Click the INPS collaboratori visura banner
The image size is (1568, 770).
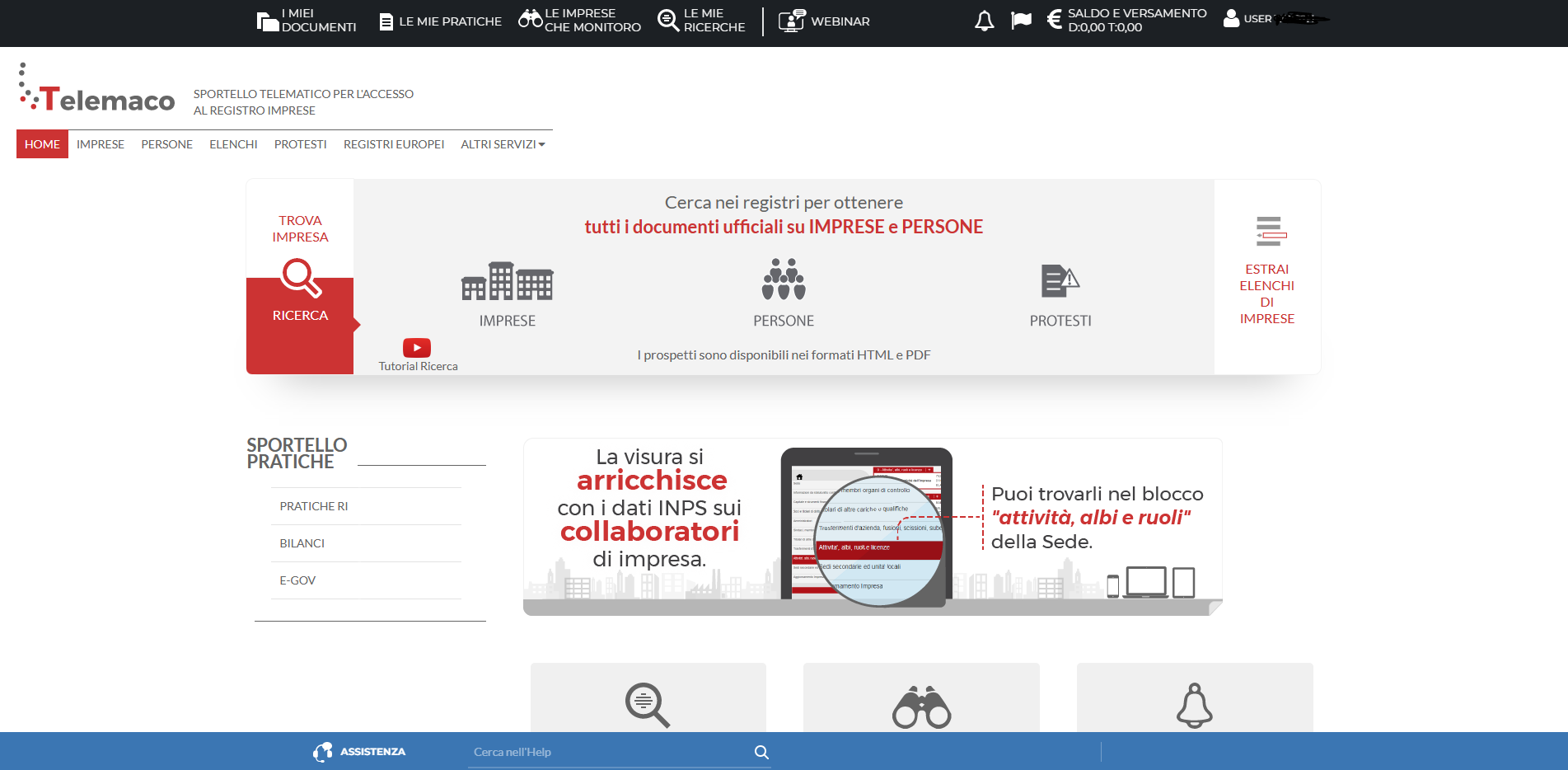pyautogui.click(x=873, y=527)
